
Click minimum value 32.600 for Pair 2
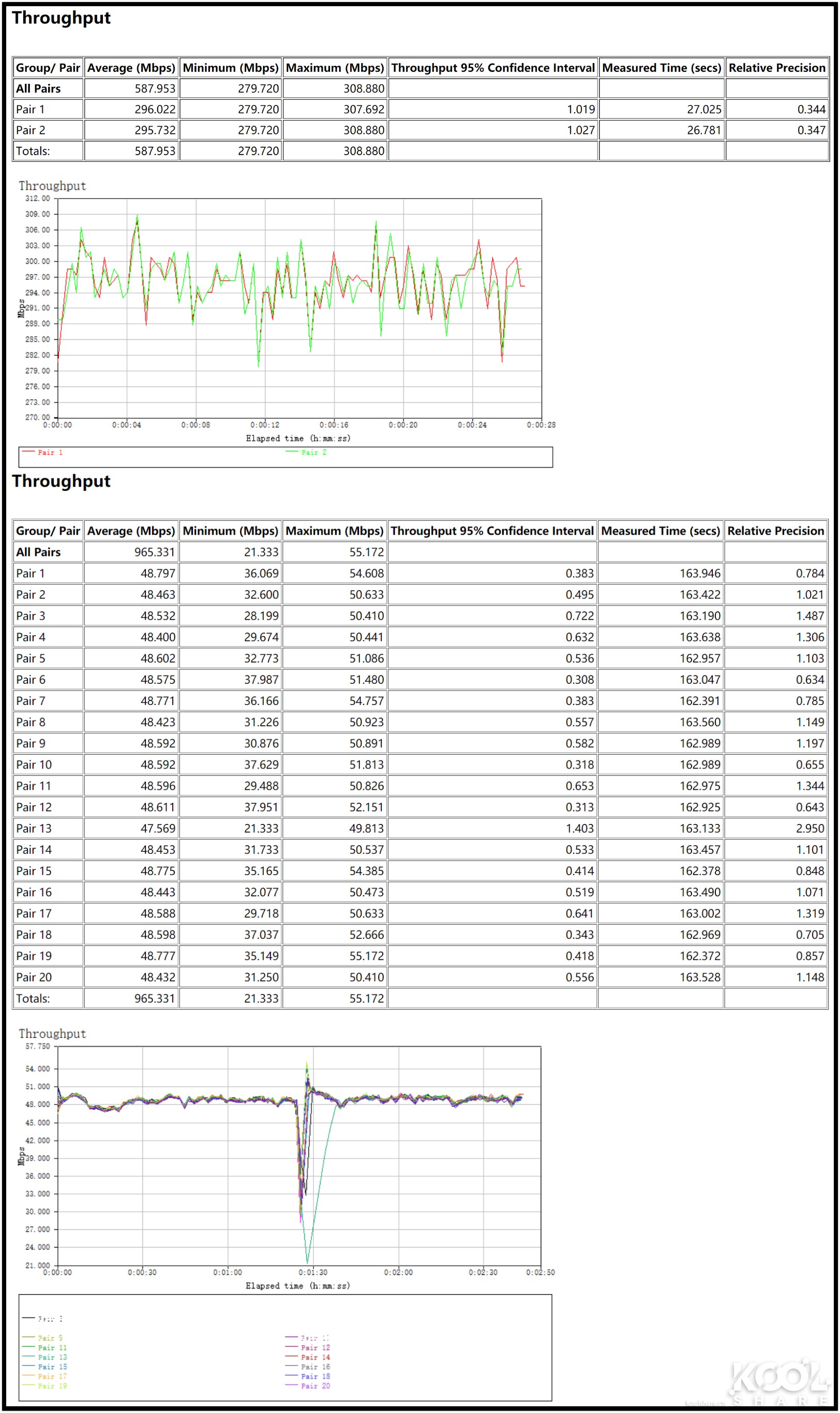tap(261, 595)
